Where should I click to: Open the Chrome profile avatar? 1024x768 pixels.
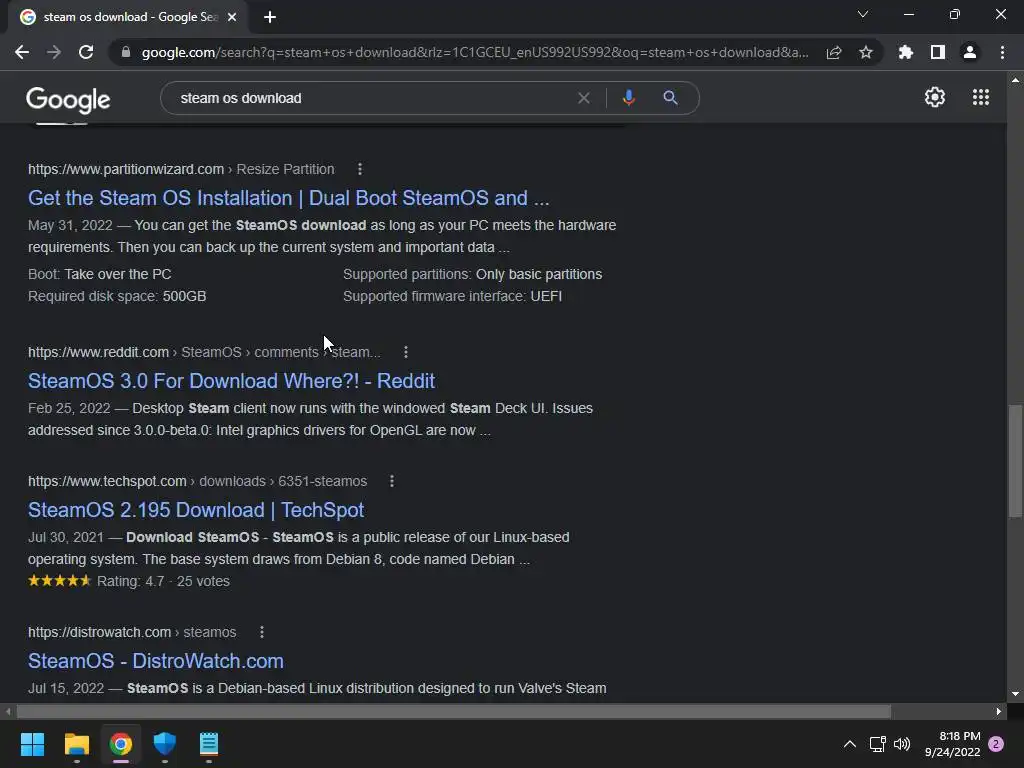(x=970, y=52)
